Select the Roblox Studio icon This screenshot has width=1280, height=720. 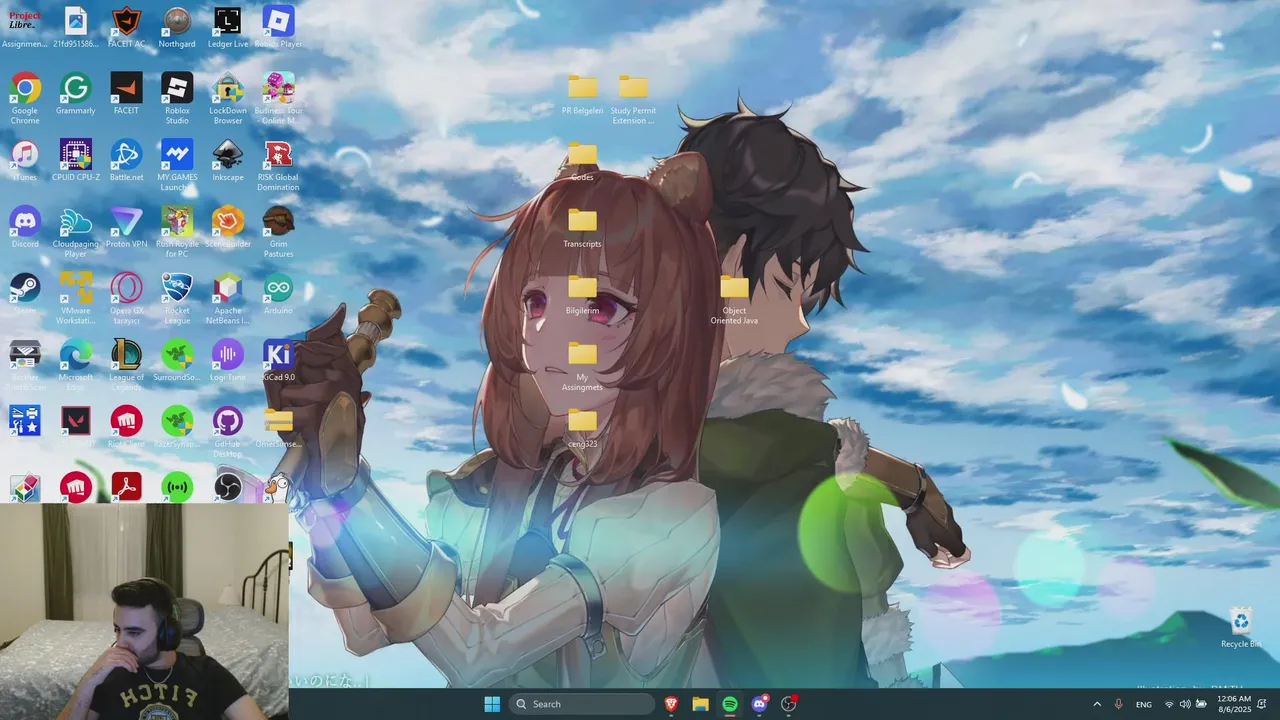point(177,99)
